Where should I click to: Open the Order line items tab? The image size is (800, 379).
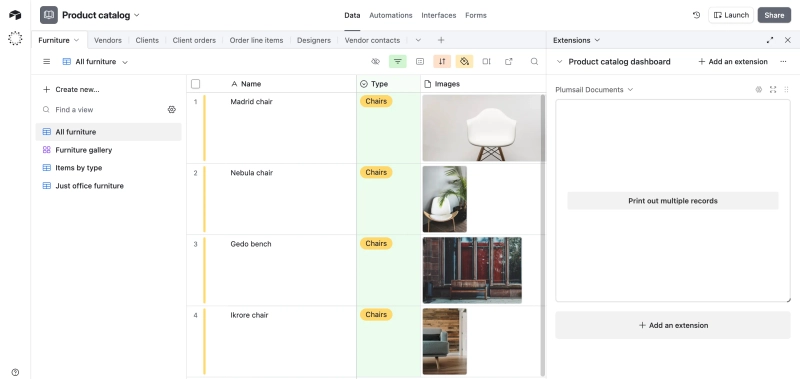pyautogui.click(x=256, y=40)
